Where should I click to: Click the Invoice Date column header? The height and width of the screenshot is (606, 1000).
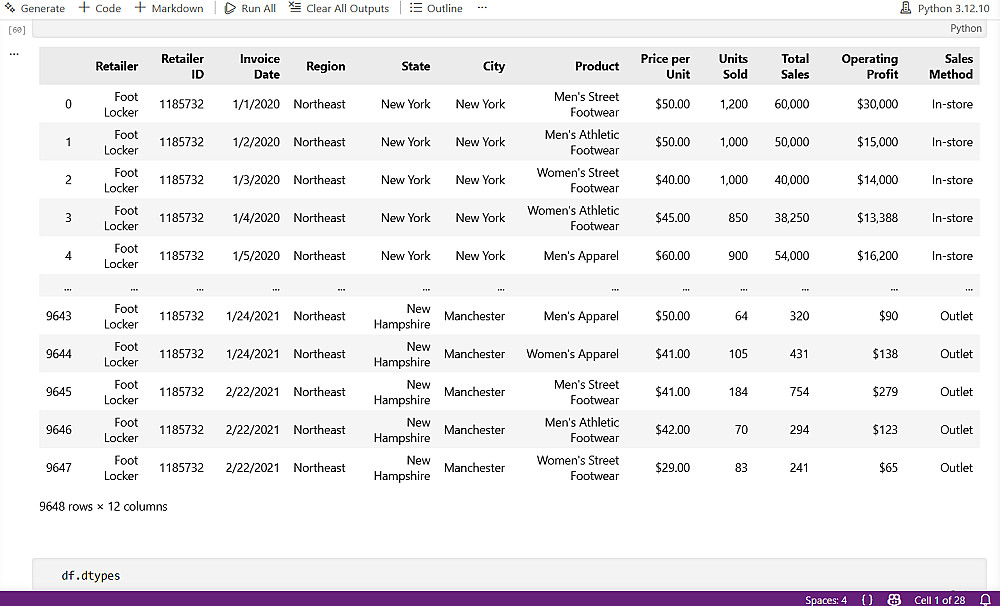(x=260, y=66)
